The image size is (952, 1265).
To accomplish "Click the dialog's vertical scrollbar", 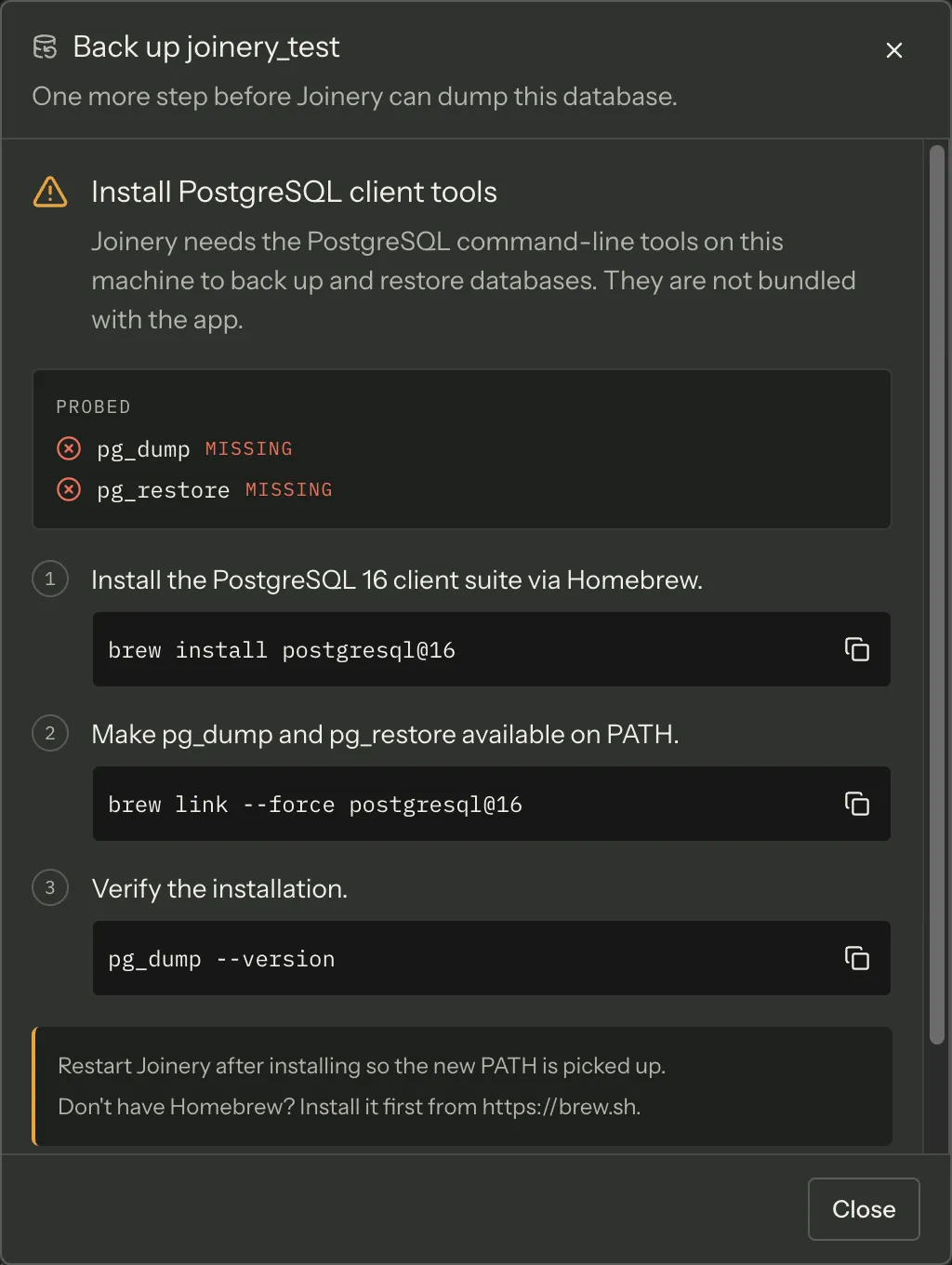I will click(937, 595).
